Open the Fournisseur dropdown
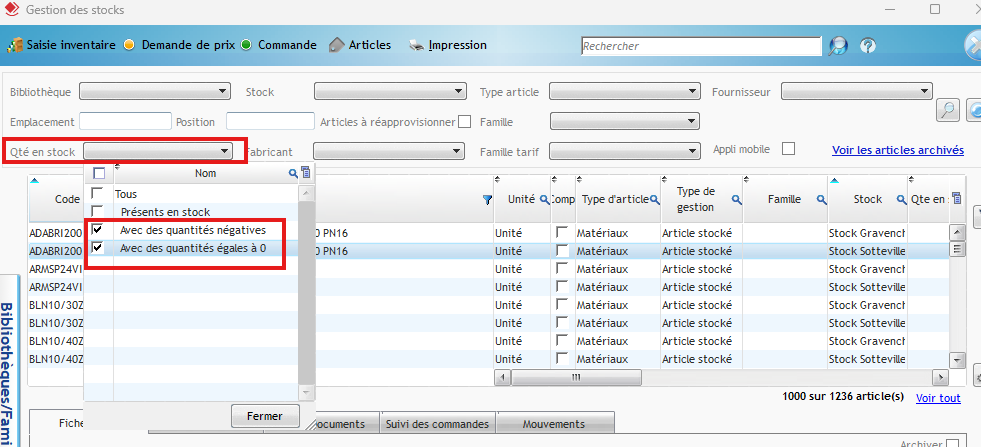 point(857,91)
